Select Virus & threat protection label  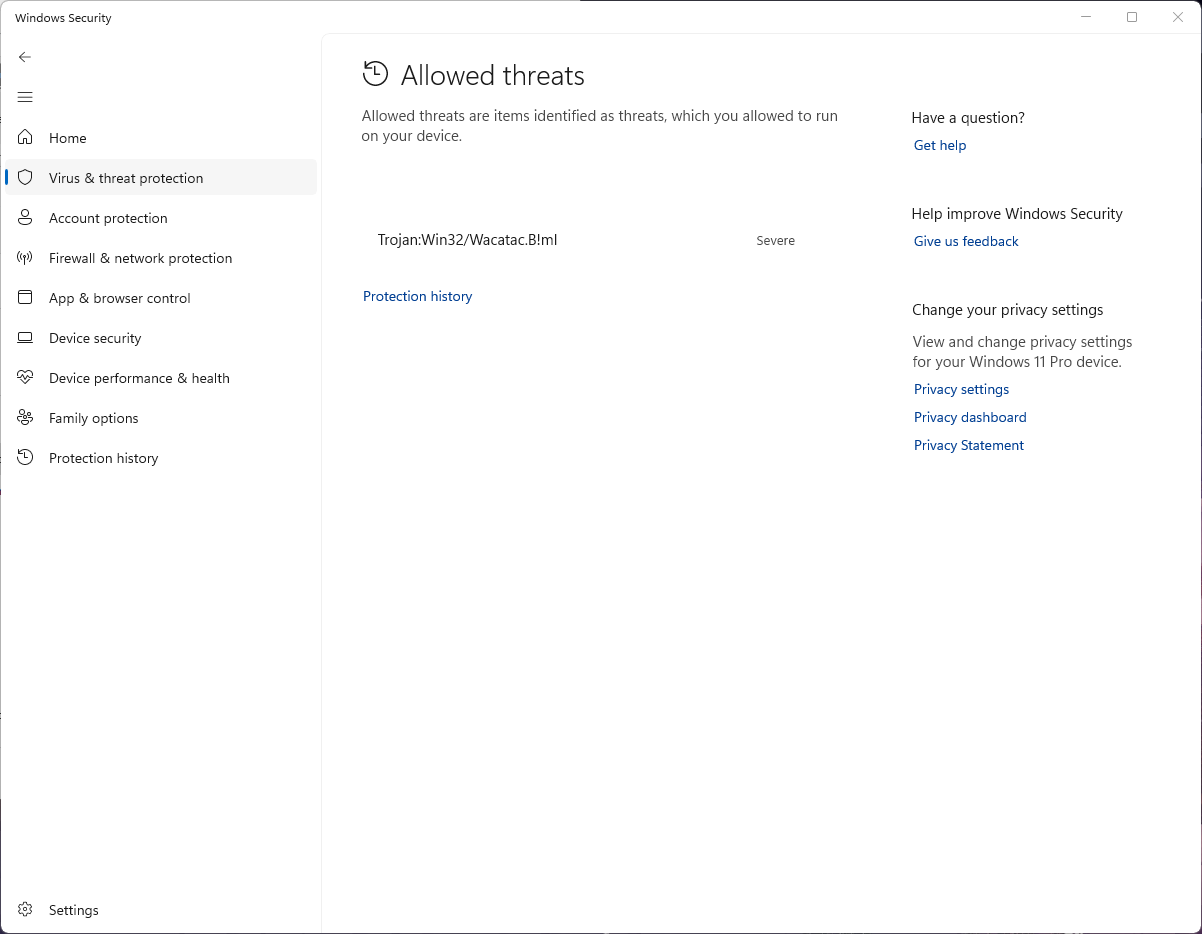click(126, 178)
